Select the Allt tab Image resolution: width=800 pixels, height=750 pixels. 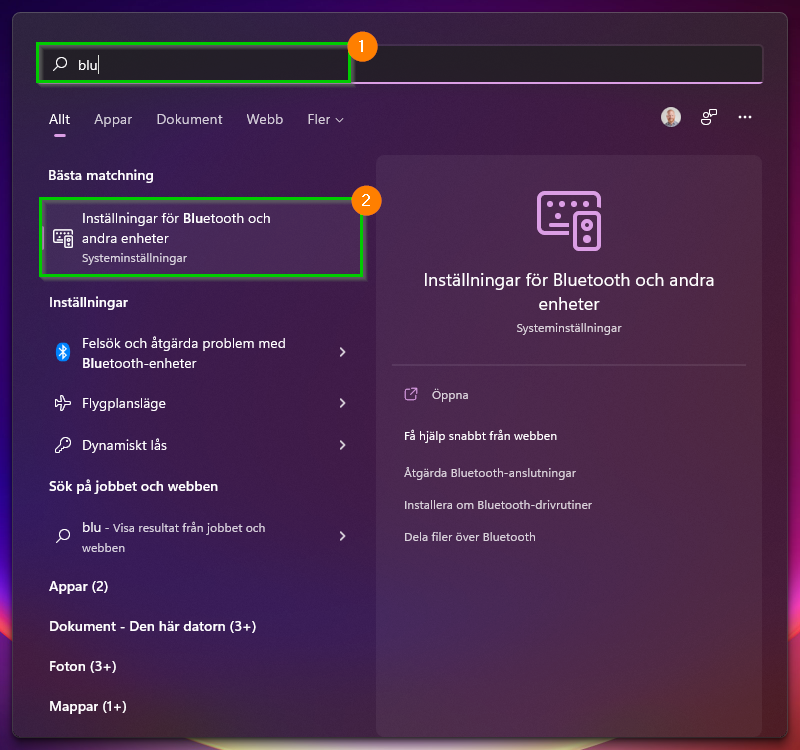point(59,119)
